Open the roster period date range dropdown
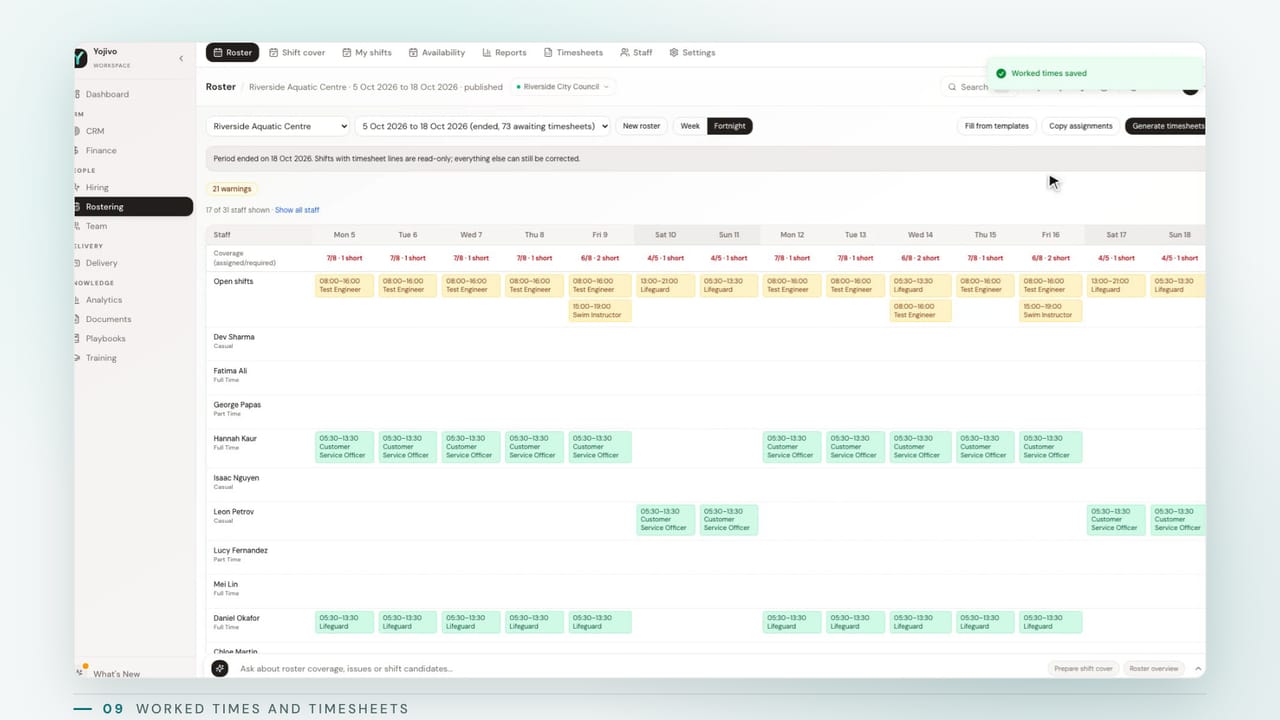The width and height of the screenshot is (1280, 720). (x=483, y=126)
